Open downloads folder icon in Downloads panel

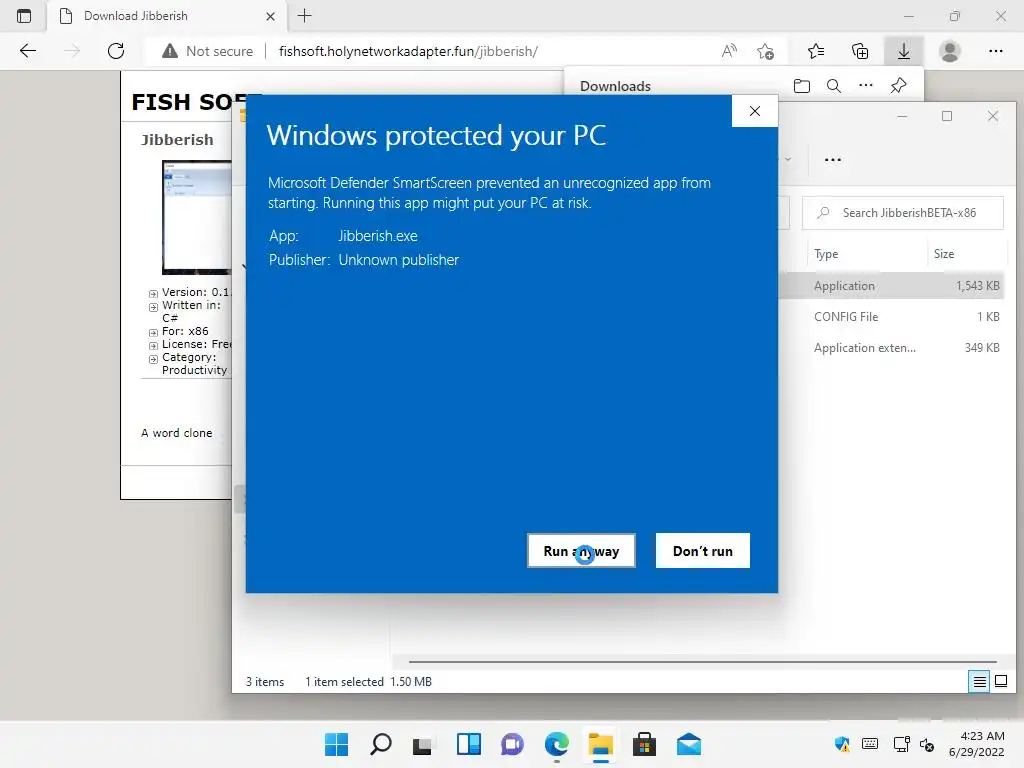pos(802,86)
